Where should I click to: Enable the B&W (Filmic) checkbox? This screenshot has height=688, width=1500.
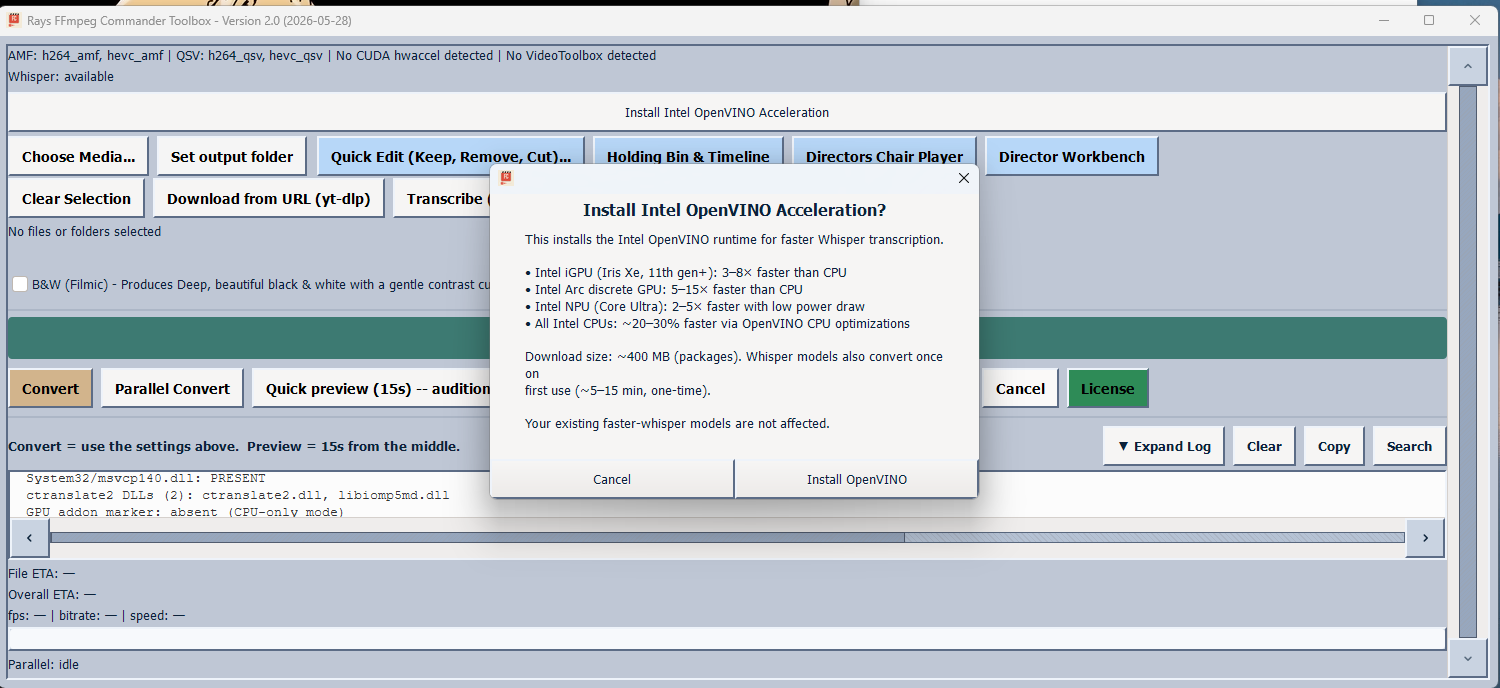click(x=20, y=284)
